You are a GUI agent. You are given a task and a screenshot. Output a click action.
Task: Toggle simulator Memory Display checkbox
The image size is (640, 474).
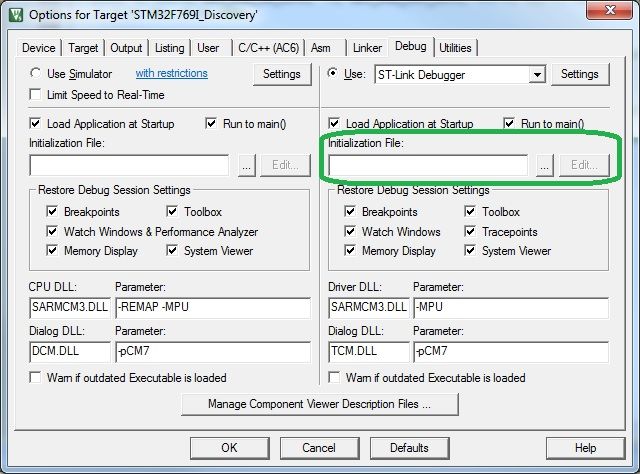pos(52,250)
